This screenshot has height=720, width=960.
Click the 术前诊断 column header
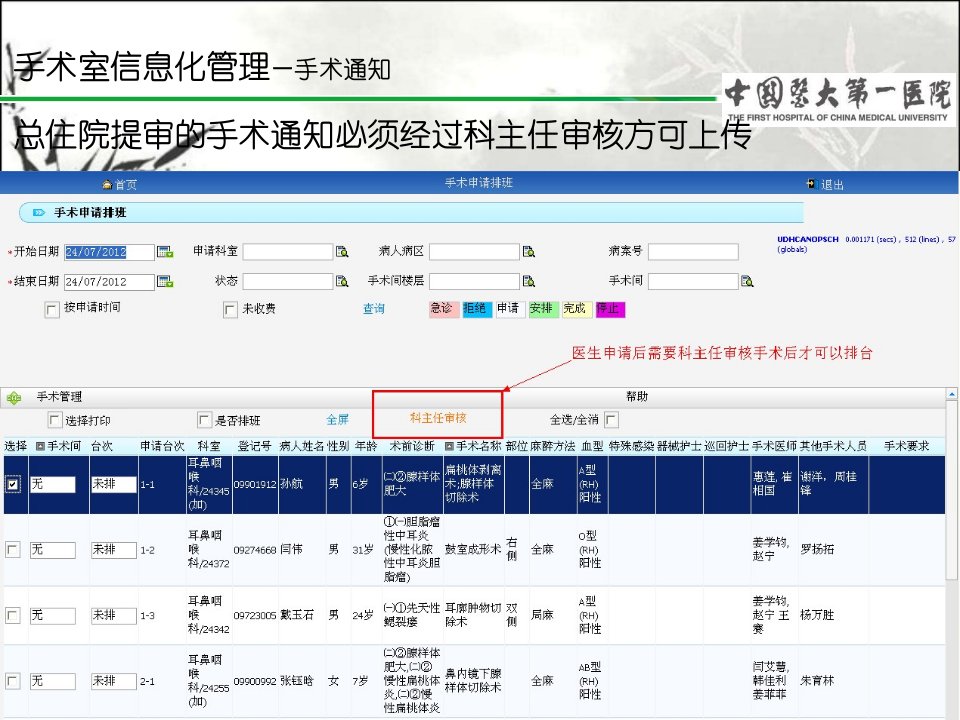click(412, 446)
